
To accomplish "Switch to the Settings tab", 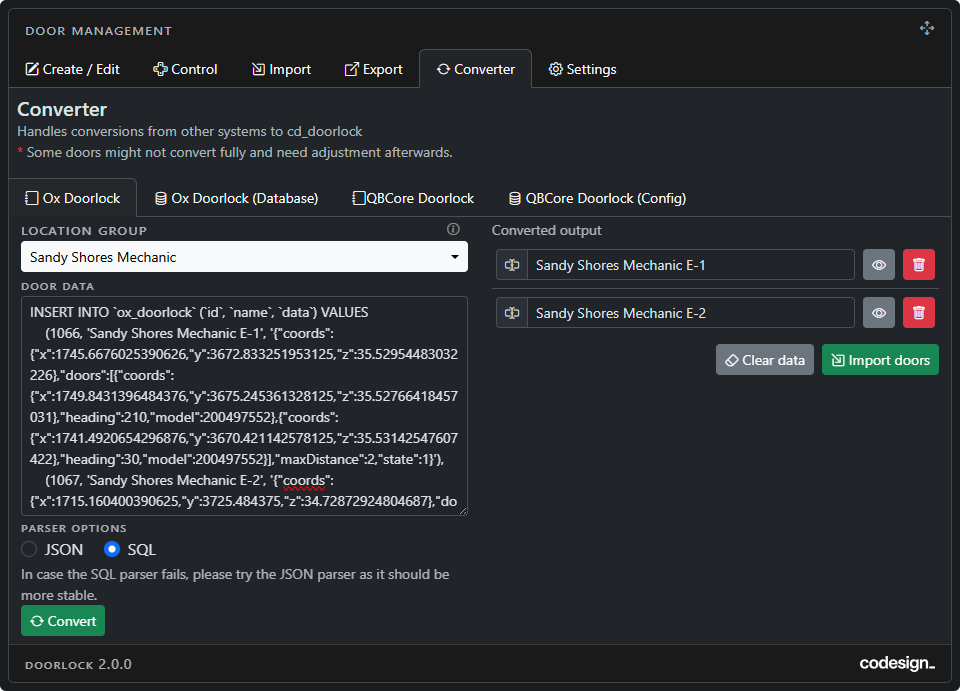I will pos(582,69).
